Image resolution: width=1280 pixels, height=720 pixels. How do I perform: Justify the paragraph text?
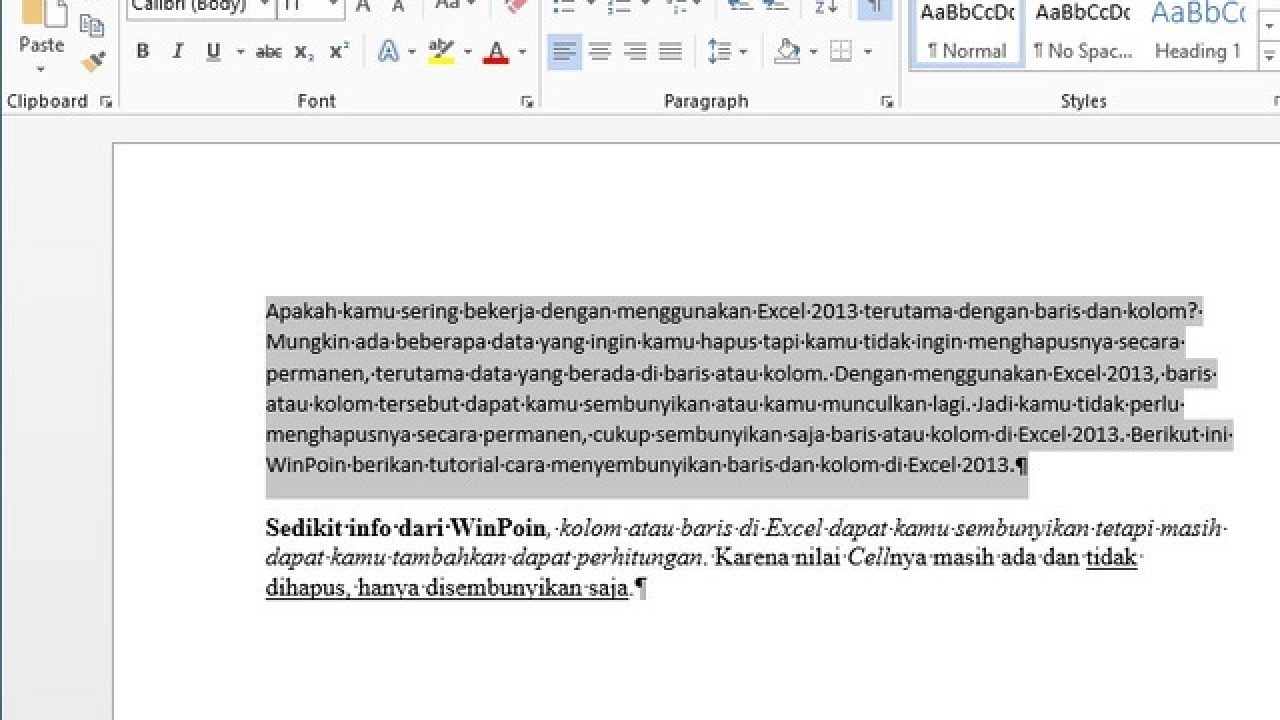670,52
